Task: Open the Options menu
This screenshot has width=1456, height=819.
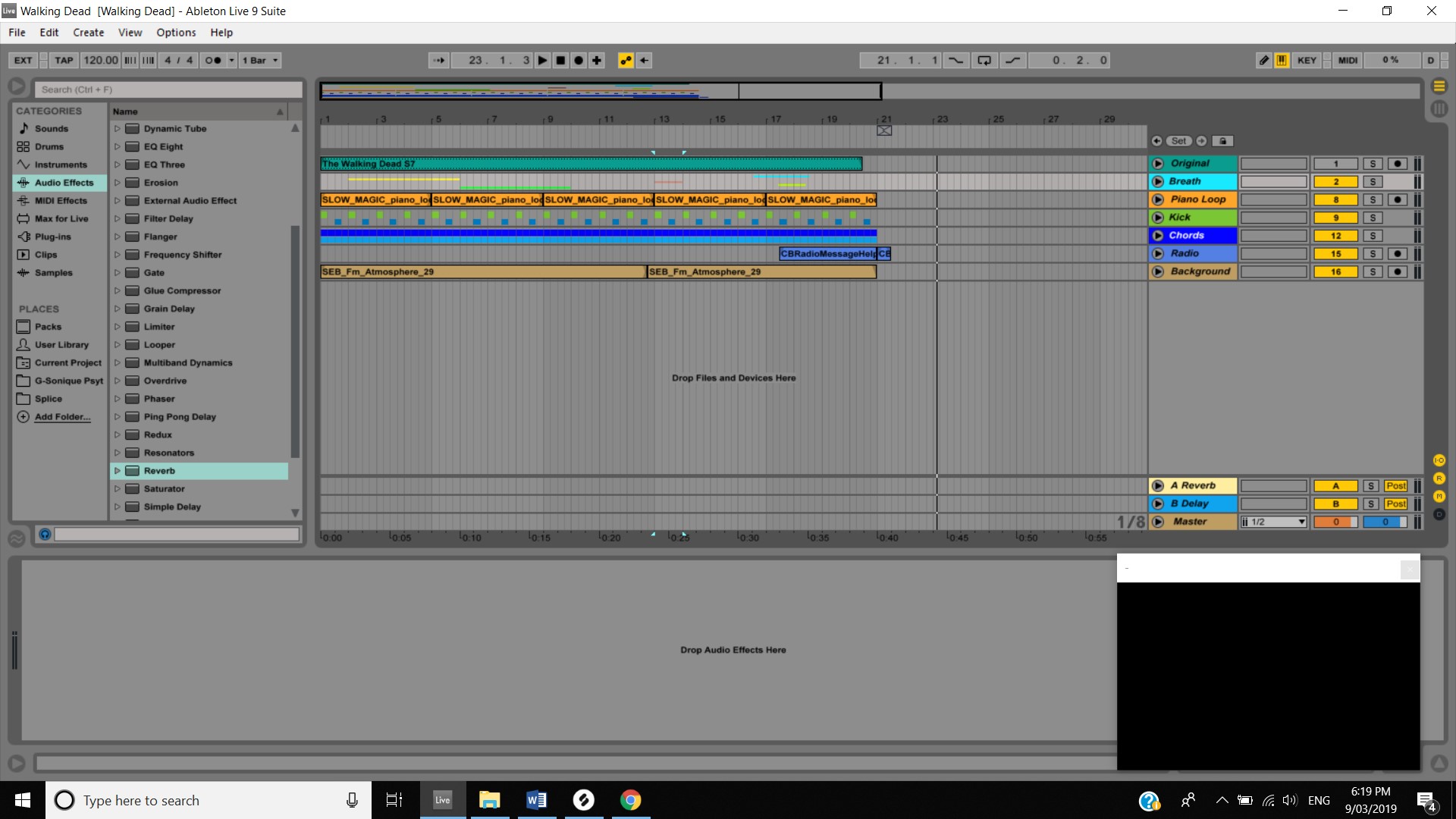Action: click(176, 33)
